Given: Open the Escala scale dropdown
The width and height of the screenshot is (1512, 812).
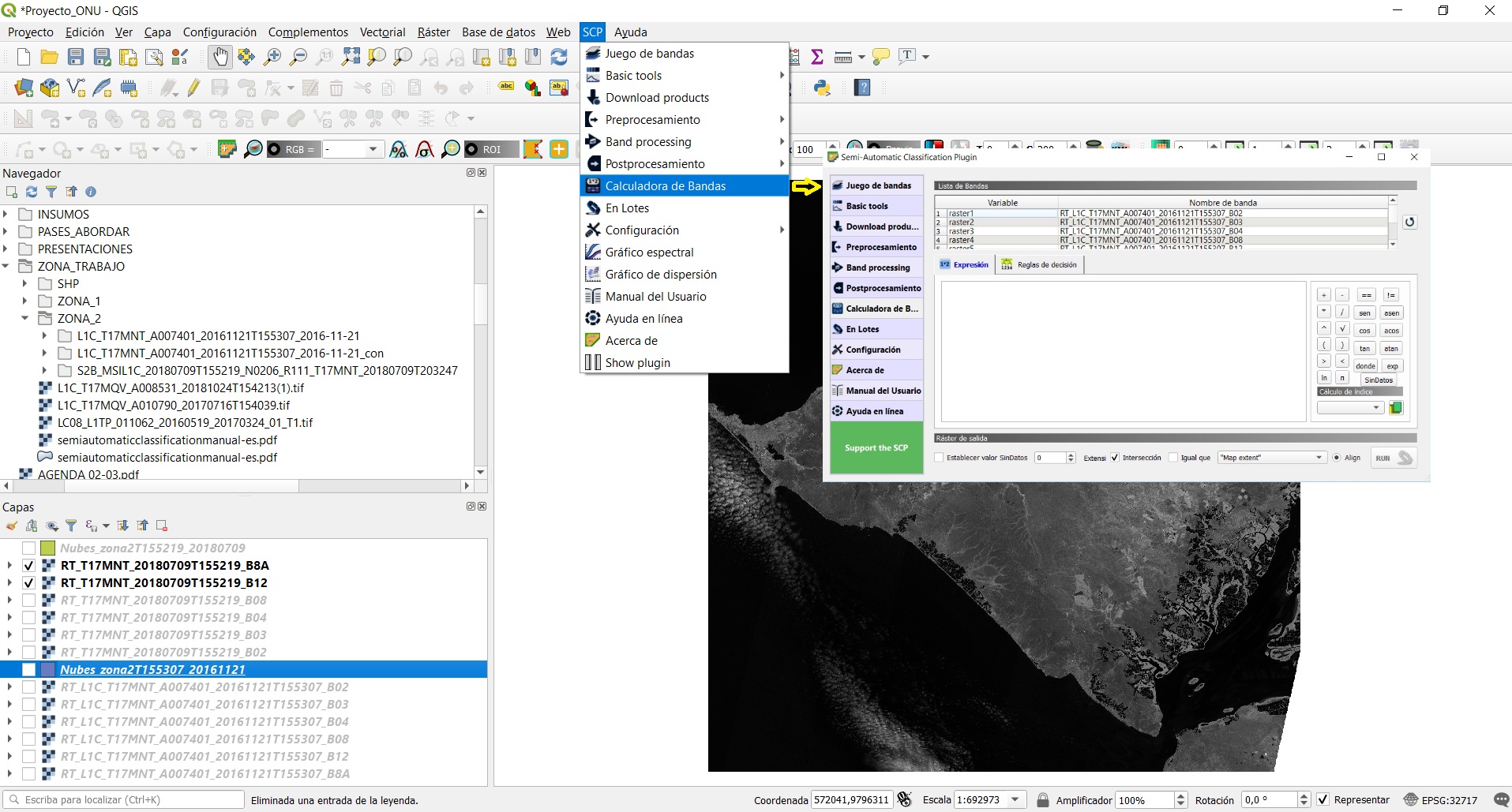Looking at the screenshot, I should [1015, 799].
